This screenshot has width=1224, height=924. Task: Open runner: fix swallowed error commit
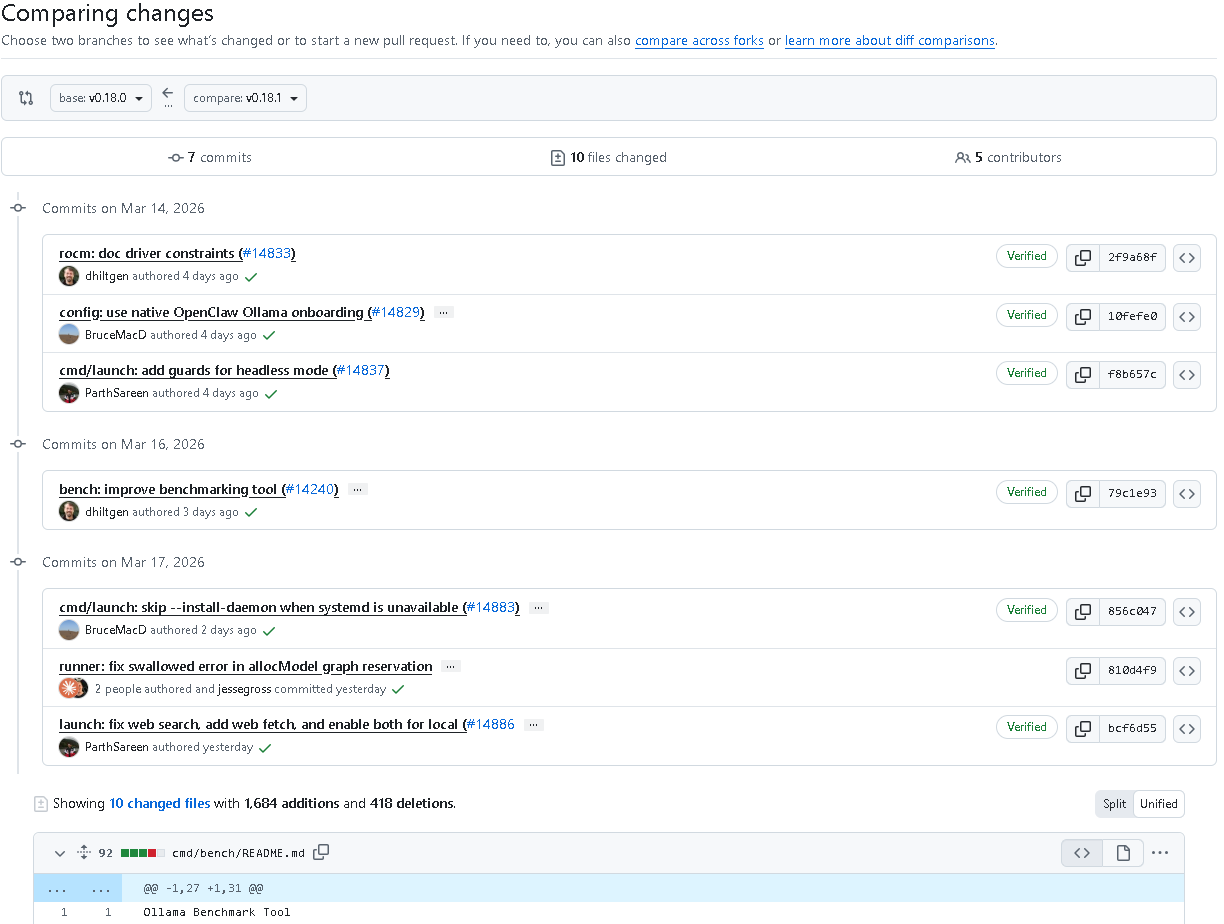tap(246, 667)
